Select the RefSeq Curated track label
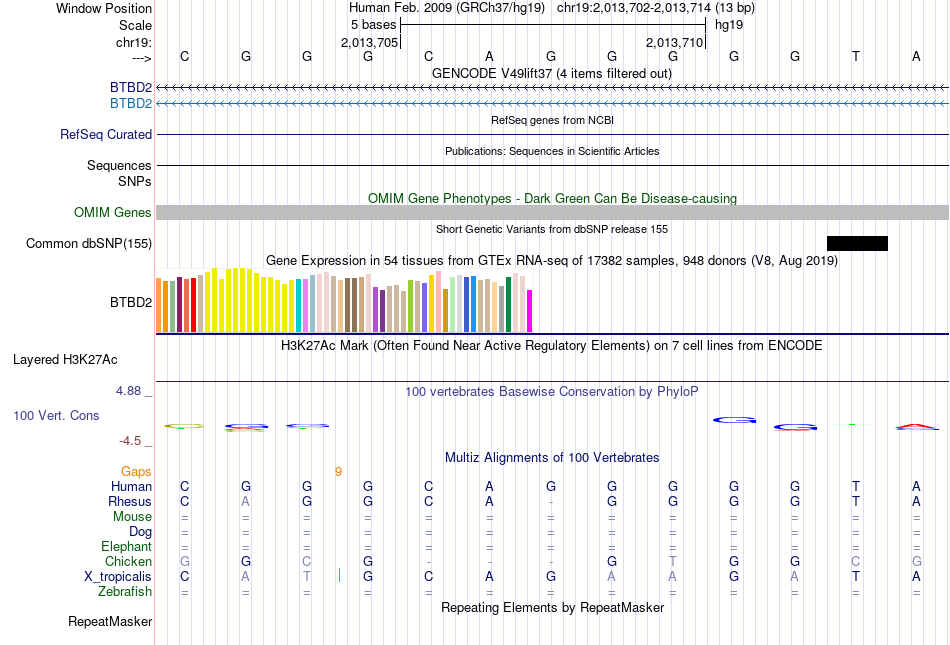The image size is (950, 645). click(x=106, y=134)
